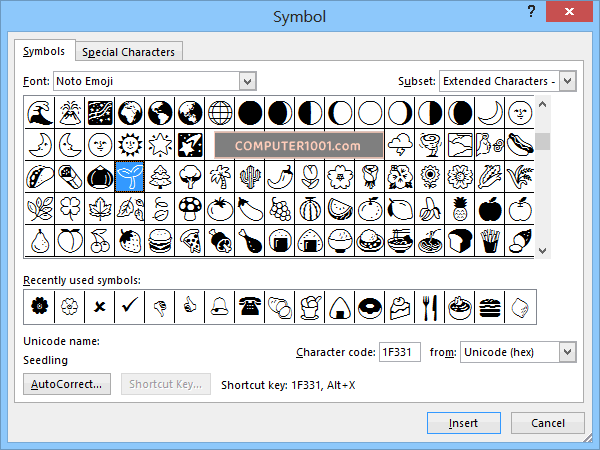The height and width of the screenshot is (450, 600).
Task: Click the symbol grid scroll down arrow
Action: 542,251
